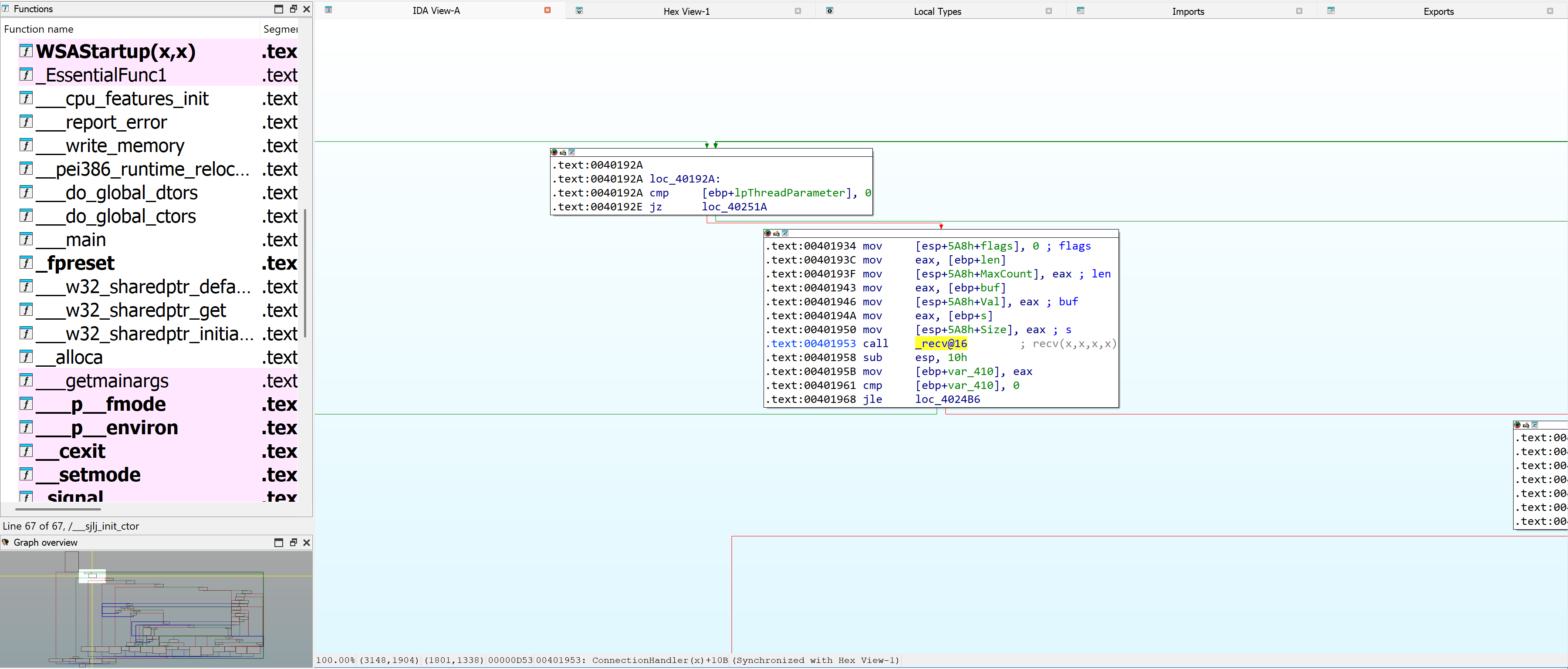The width and height of the screenshot is (1568, 669).
Task: Switch to the IDA View-A tab
Action: pyautogui.click(x=435, y=10)
